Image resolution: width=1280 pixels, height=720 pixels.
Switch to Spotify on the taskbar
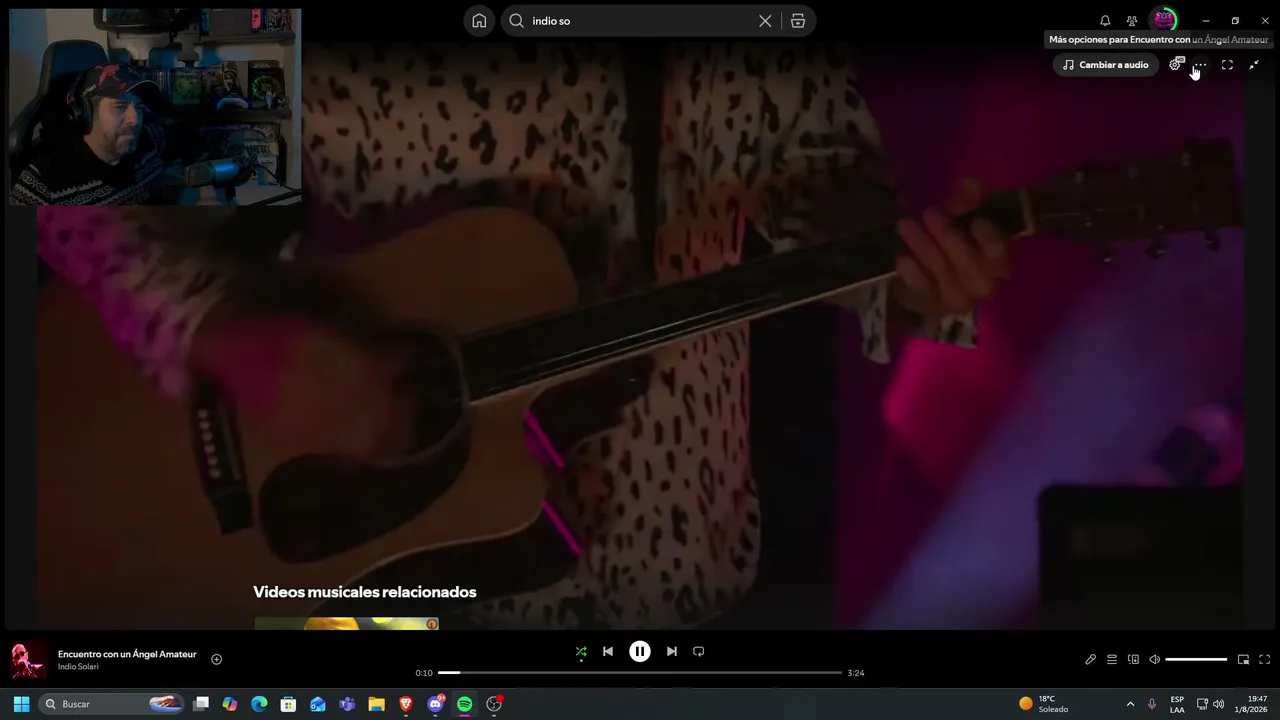point(465,704)
